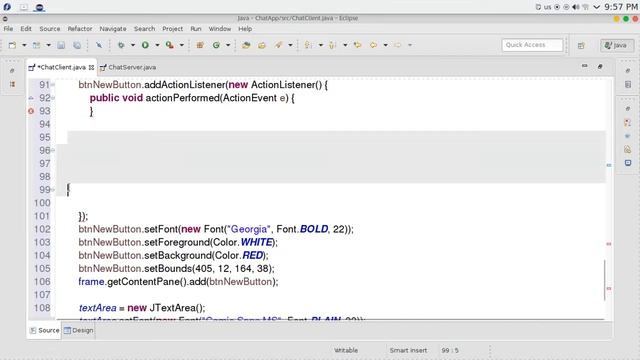This screenshot has height=360, width=640.
Task: Open Package Explorer from left trim icon
Action: 12,84
